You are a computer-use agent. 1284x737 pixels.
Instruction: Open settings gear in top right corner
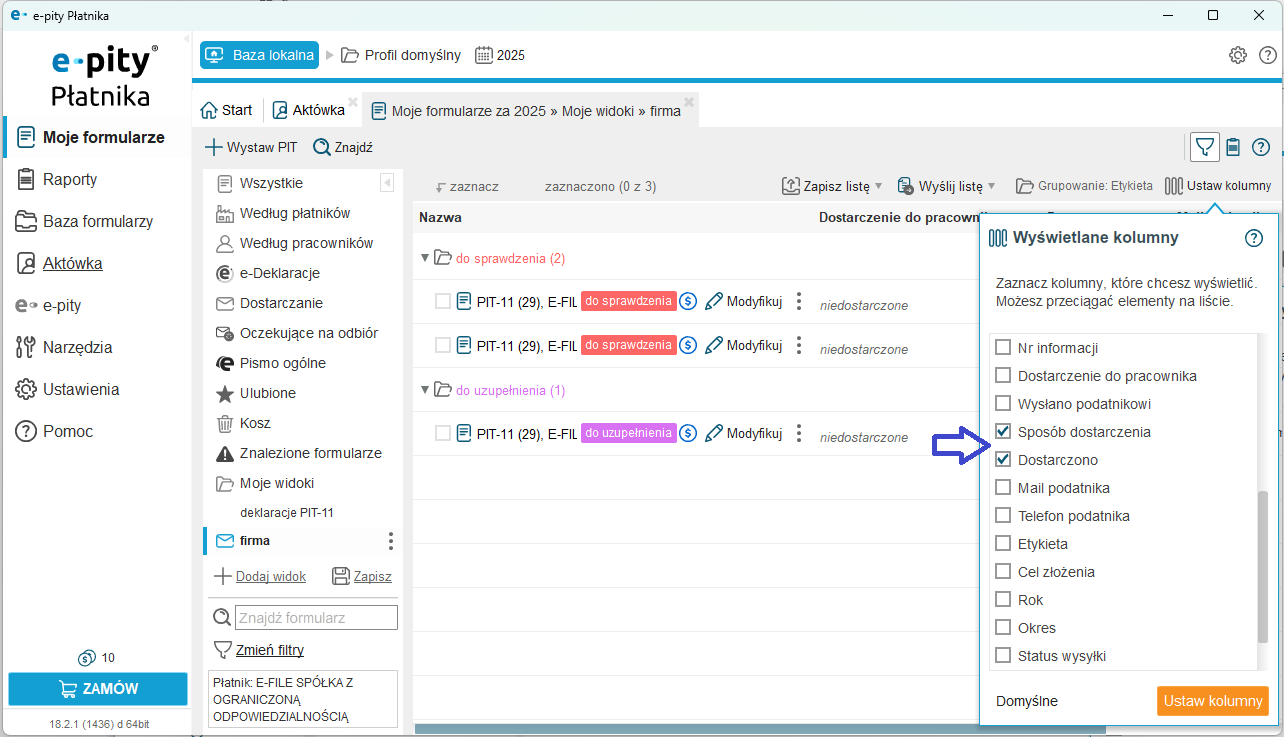pyautogui.click(x=1237, y=55)
